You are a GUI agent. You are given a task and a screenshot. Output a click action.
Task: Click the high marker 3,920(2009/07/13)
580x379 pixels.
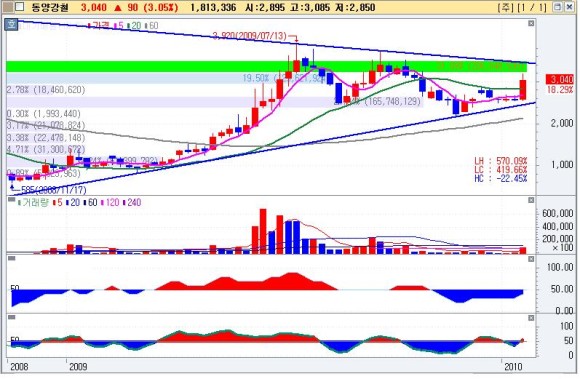point(250,36)
